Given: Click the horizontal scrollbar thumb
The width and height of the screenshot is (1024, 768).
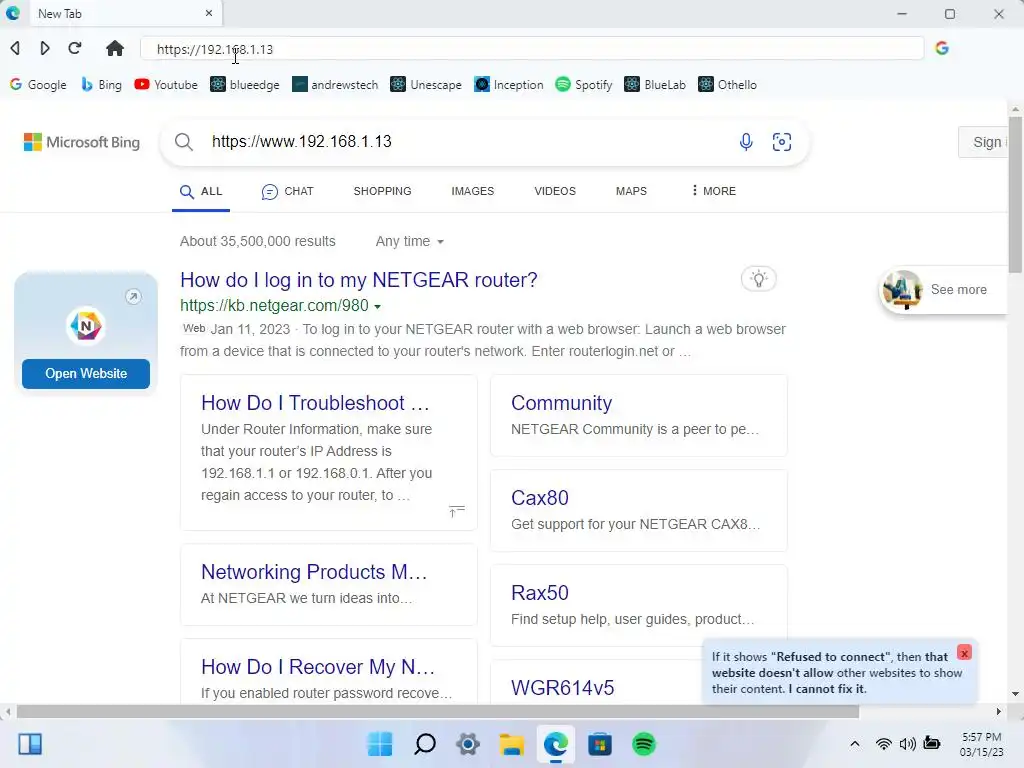Looking at the screenshot, I should point(438,711).
